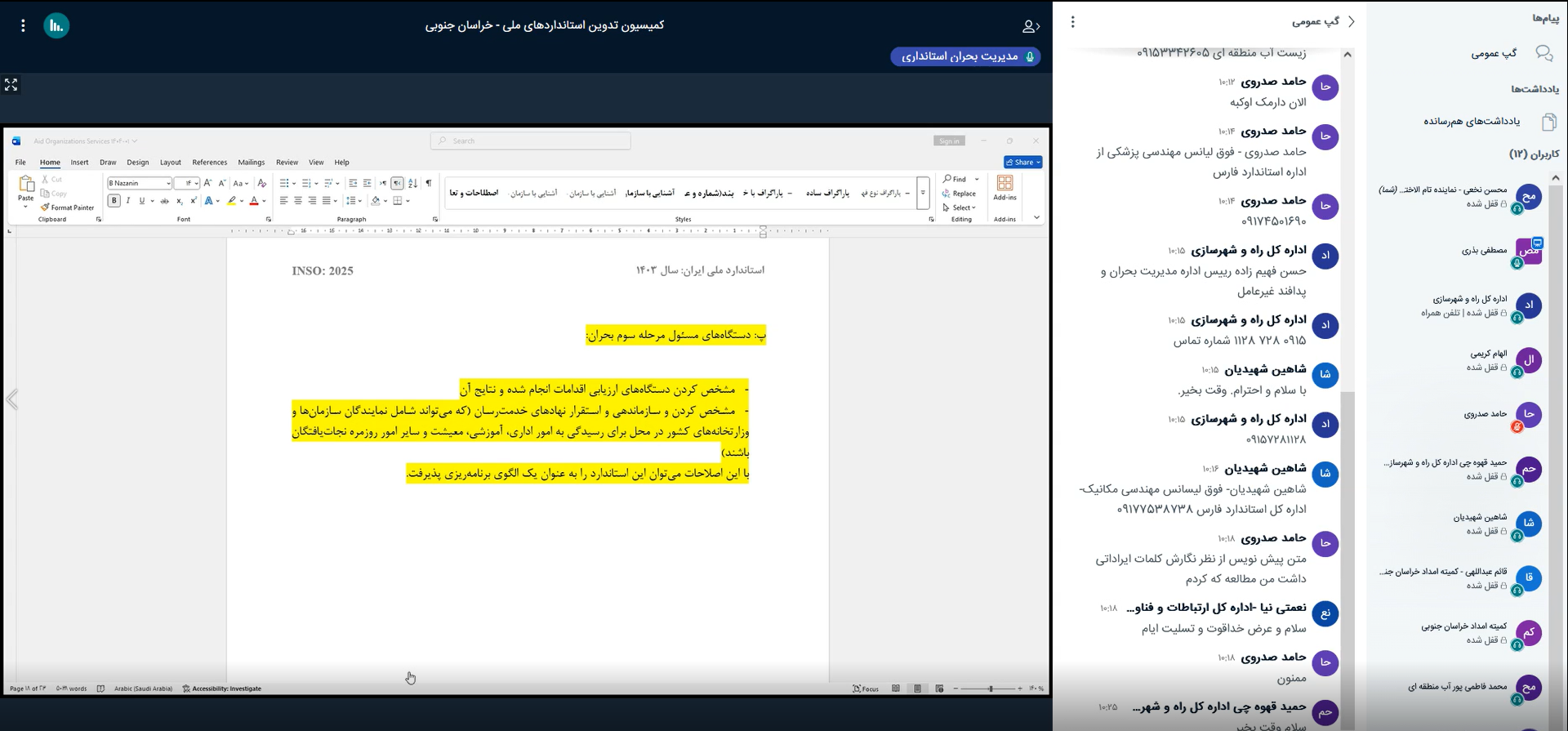The image size is (1568, 731).
Task: Open the three-dot menu in chat header
Action: point(1073,22)
